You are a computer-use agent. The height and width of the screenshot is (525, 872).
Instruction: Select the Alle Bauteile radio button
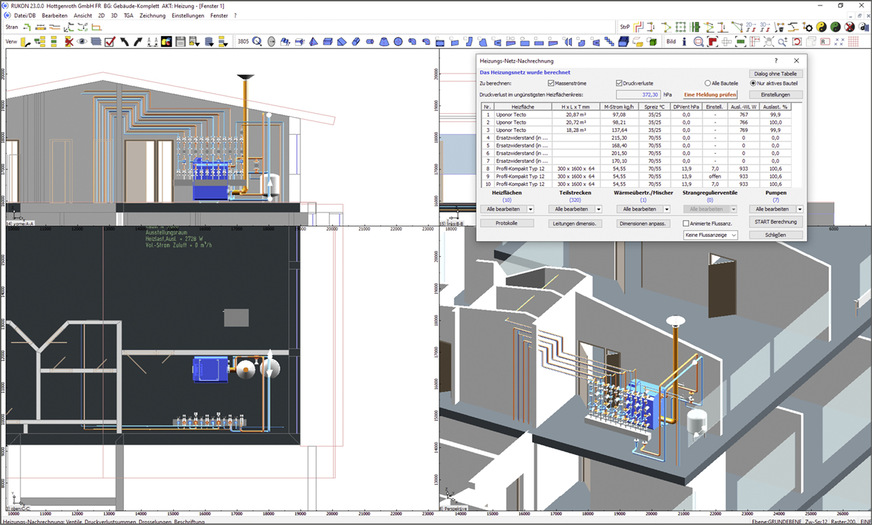click(707, 83)
